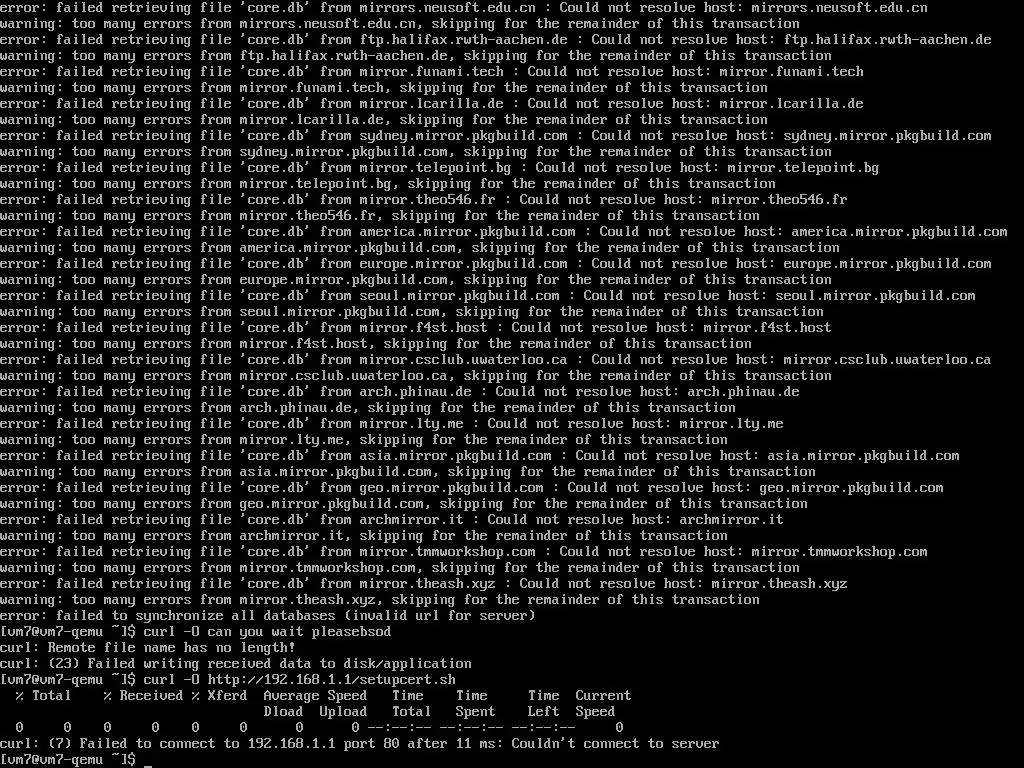Click the warning line for archmirror.it
The height and width of the screenshot is (768, 1024).
(364, 536)
